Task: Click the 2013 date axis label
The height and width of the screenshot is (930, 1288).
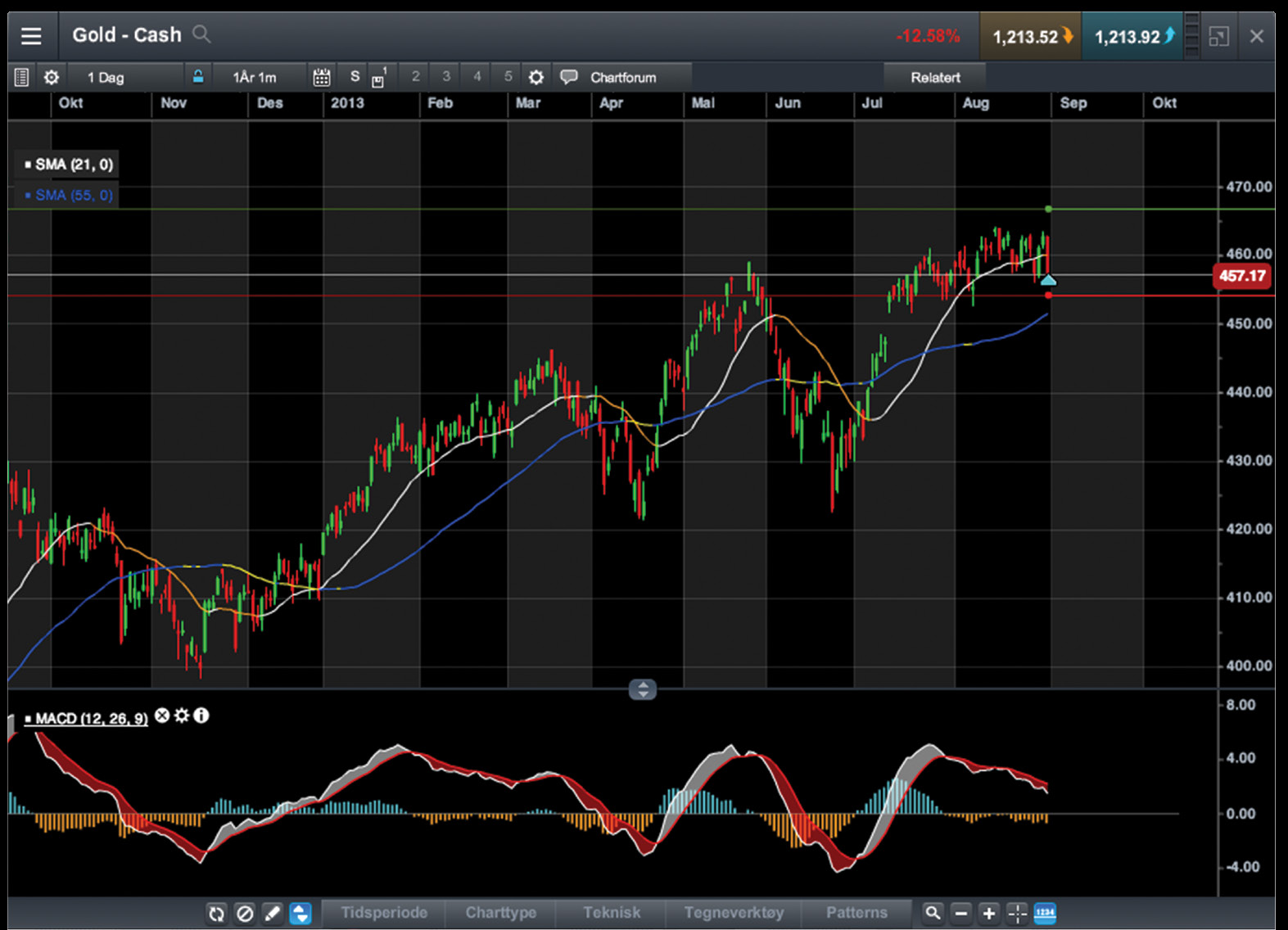Action: [x=347, y=103]
